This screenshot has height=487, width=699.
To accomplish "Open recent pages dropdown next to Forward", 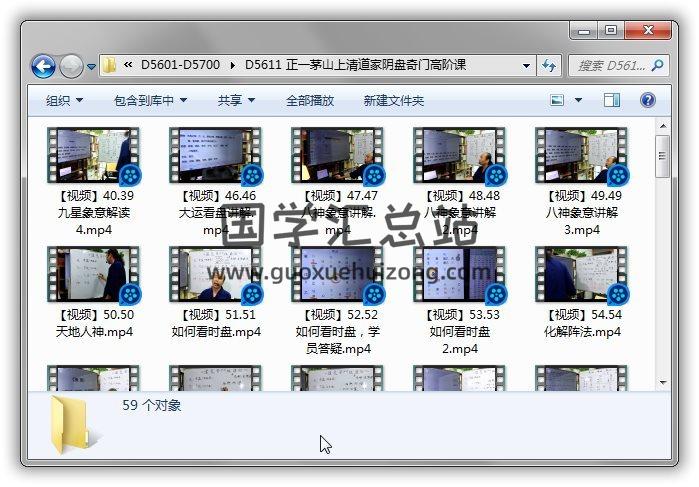I will 91,67.
